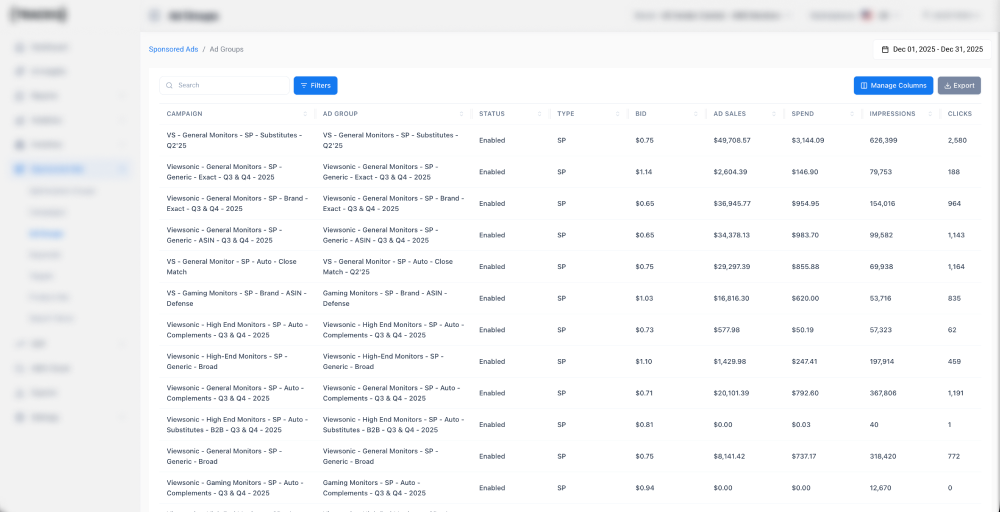Click Enabled status in the $1.14 bid row
This screenshot has width=1000, height=512.
[x=492, y=172]
